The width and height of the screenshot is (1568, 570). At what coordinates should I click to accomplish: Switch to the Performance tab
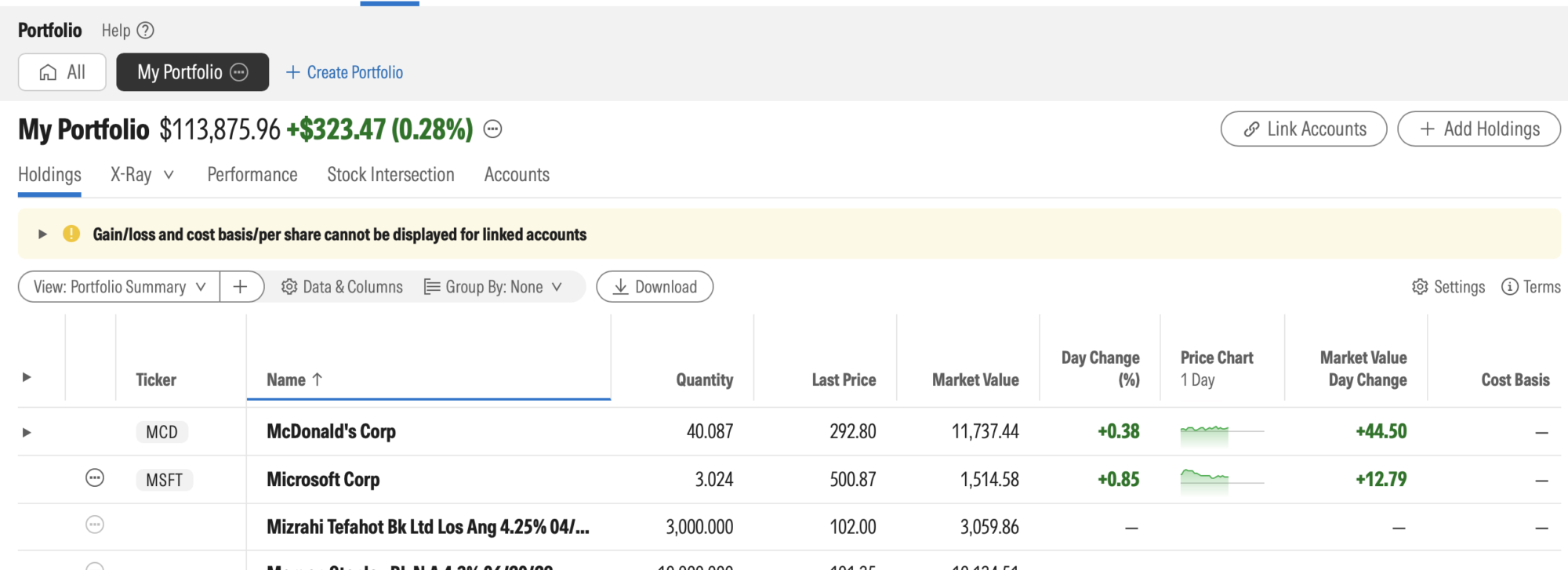pos(252,175)
